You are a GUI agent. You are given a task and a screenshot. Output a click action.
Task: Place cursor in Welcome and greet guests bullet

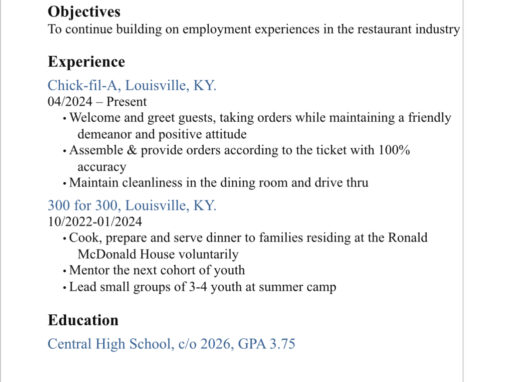(260, 118)
